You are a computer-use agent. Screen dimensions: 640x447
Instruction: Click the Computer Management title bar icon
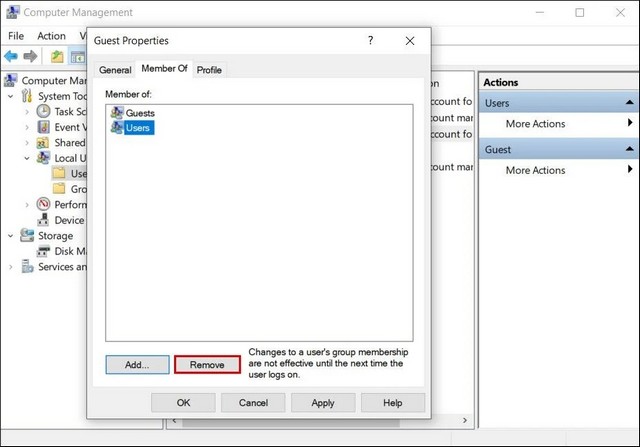[x=13, y=12]
